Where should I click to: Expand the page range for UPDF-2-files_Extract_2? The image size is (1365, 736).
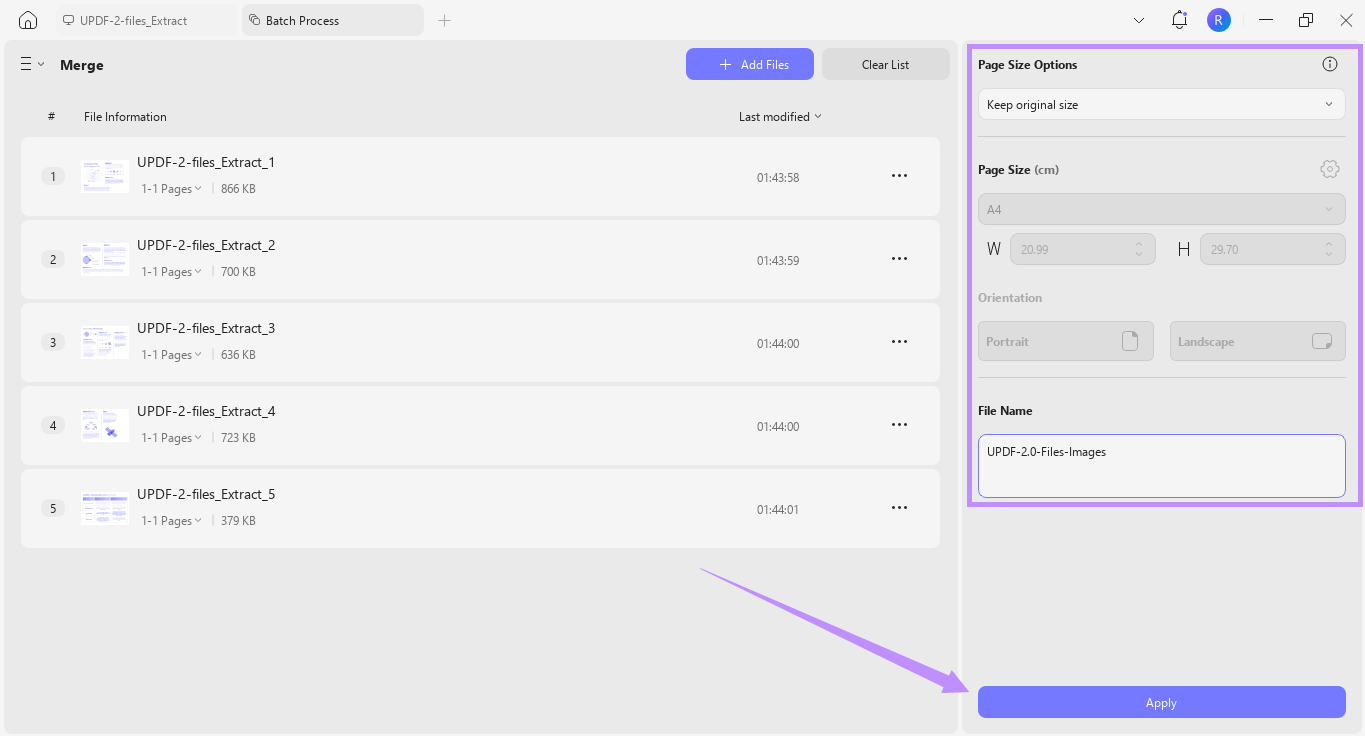coord(170,271)
